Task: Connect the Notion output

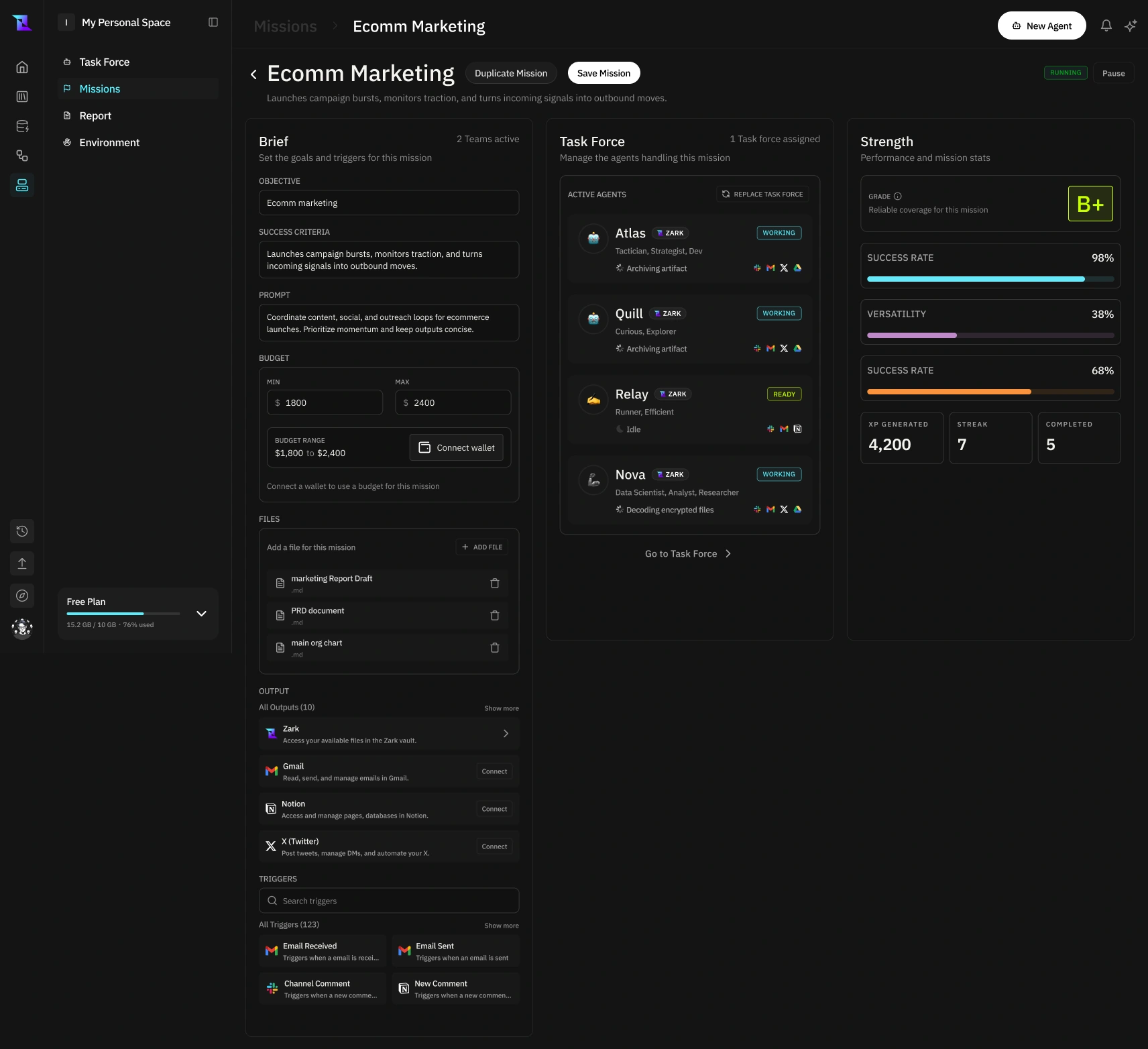Action: (x=494, y=809)
